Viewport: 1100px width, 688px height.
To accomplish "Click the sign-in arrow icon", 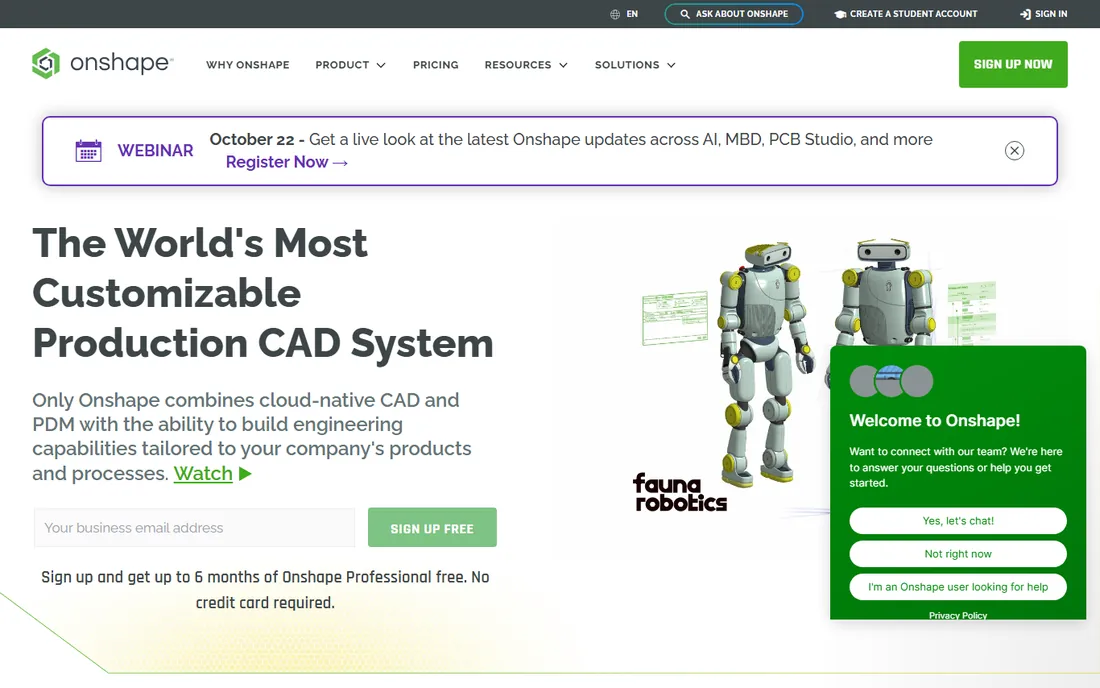I will (x=1026, y=14).
